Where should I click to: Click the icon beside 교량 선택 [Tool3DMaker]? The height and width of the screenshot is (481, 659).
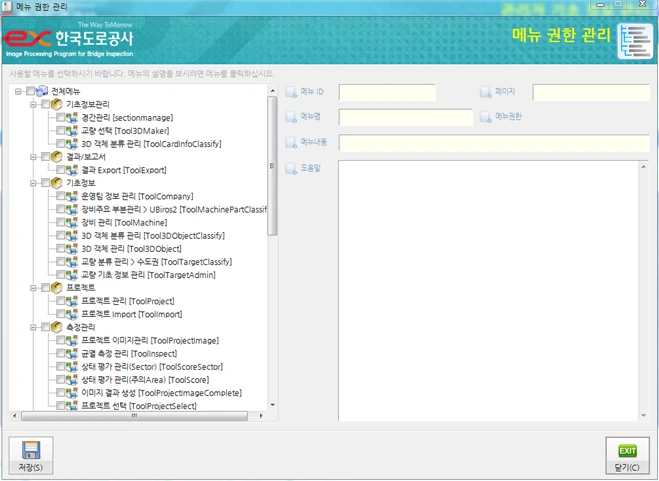pyautogui.click(x=72, y=131)
